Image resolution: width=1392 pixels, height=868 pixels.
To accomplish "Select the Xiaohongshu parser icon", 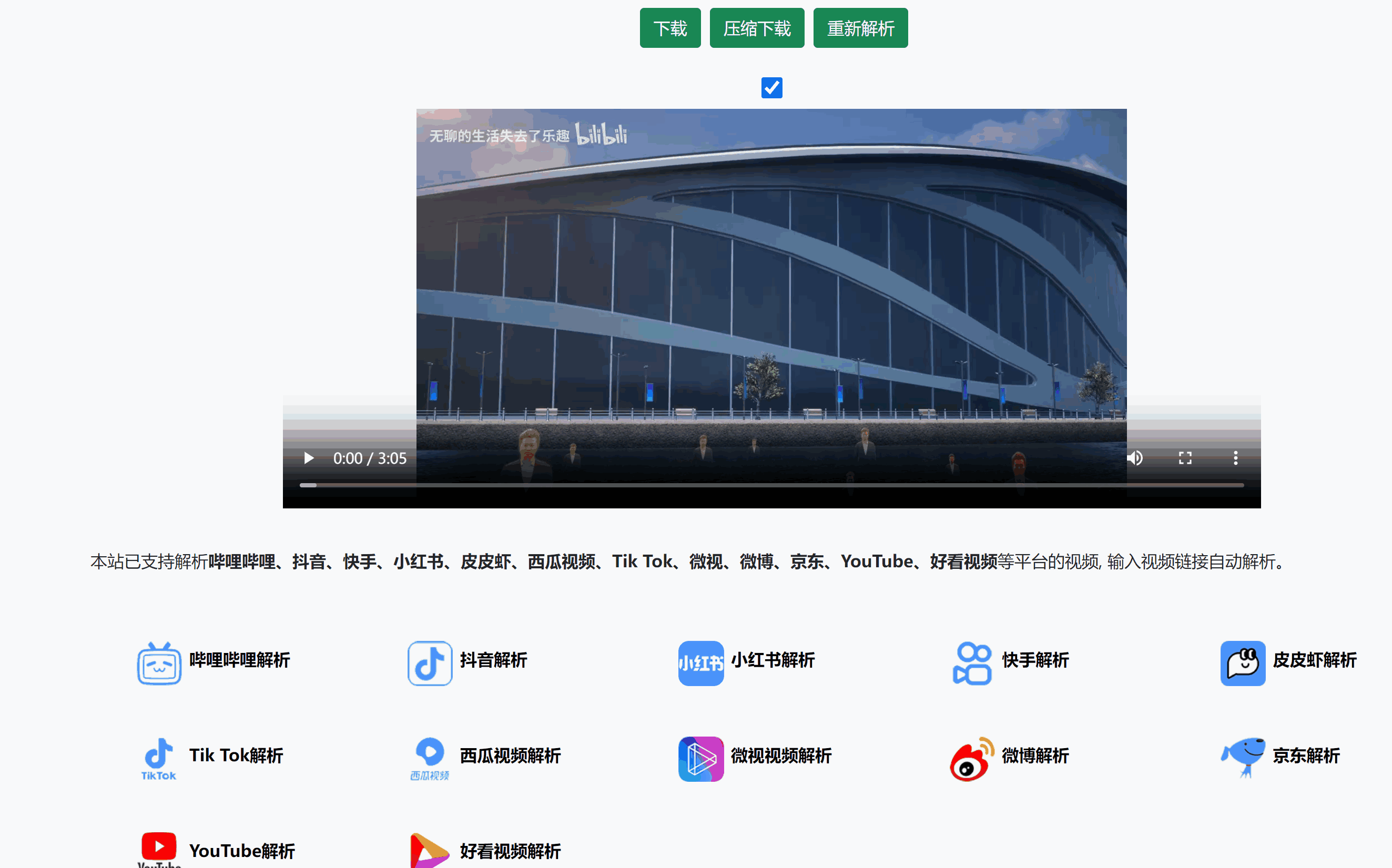I will tap(700, 663).
